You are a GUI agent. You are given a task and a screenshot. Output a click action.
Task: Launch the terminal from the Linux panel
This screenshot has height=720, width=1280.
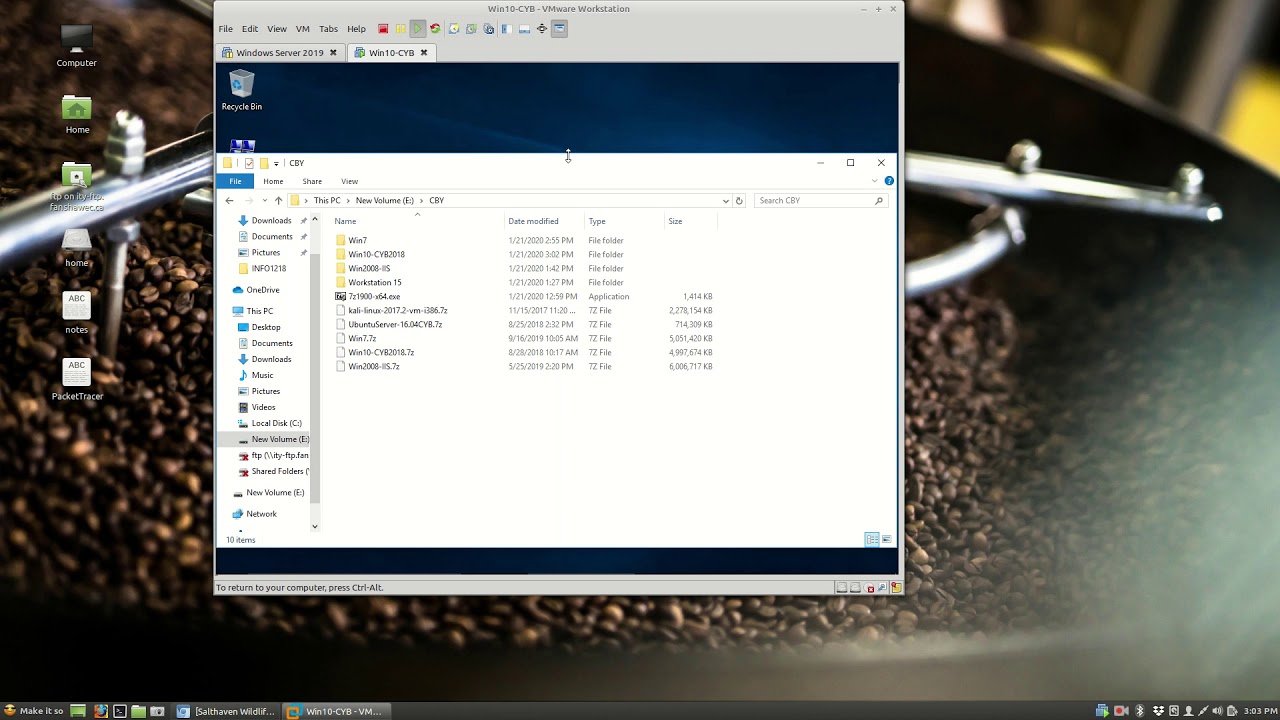pyautogui.click(x=119, y=711)
